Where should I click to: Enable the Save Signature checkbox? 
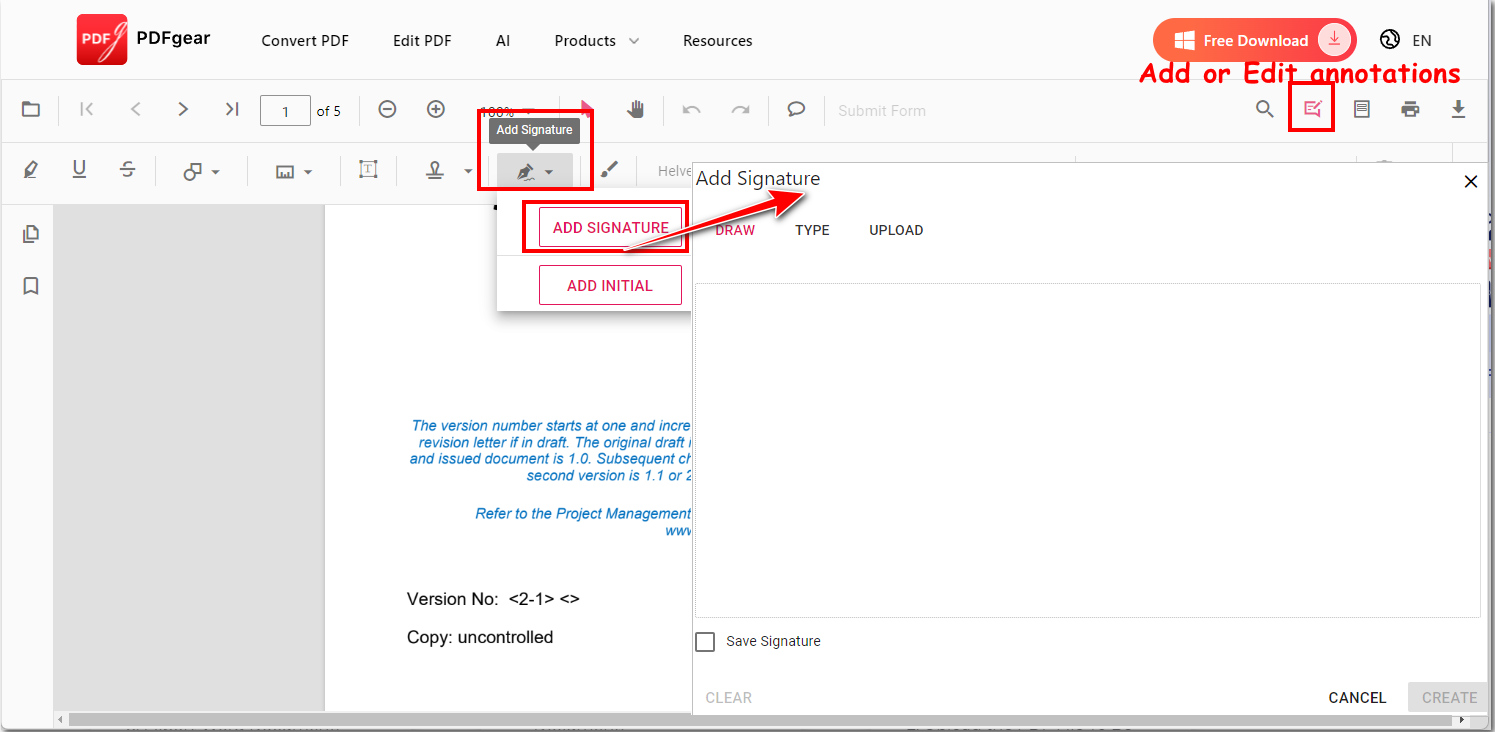tap(705, 641)
